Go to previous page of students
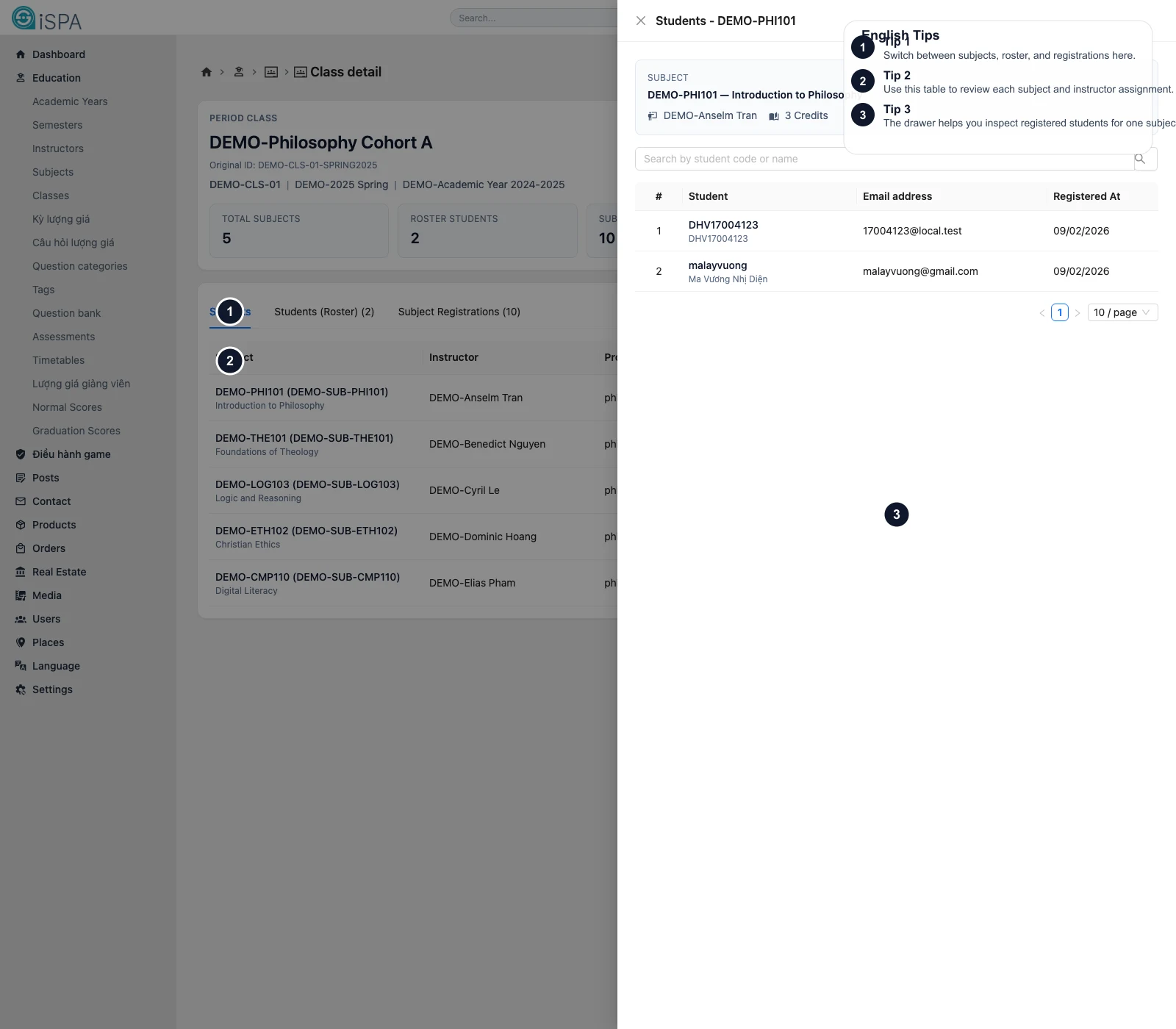Image resolution: width=1176 pixels, height=1029 pixels. (x=1041, y=312)
